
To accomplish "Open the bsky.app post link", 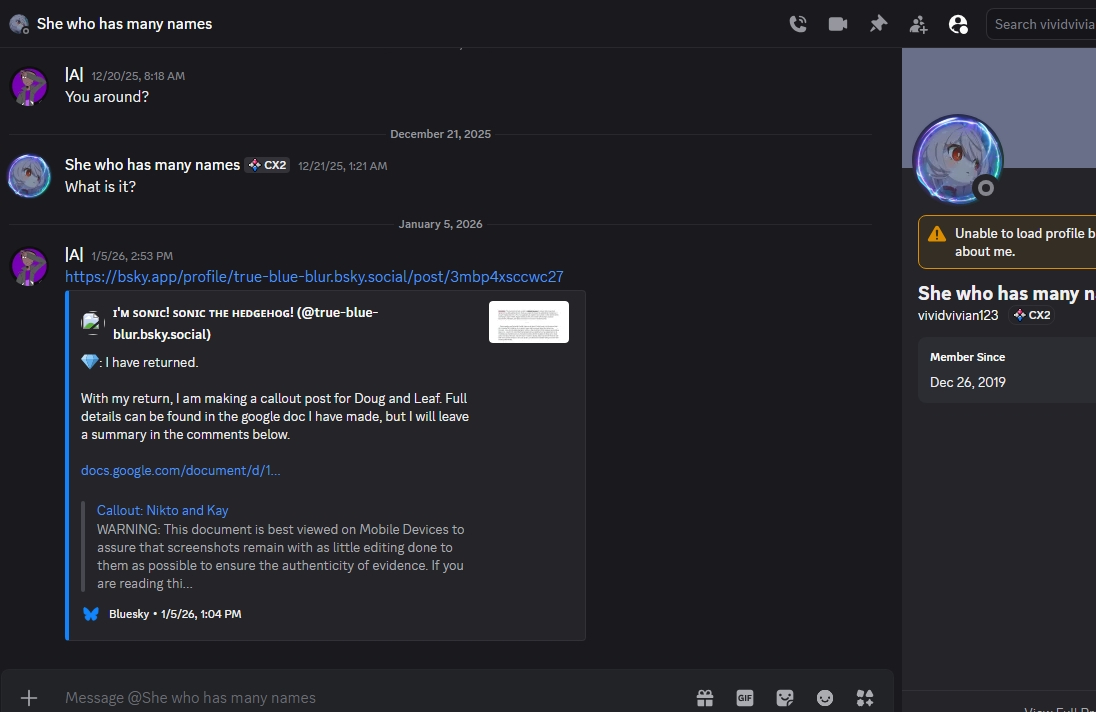I will (x=314, y=276).
